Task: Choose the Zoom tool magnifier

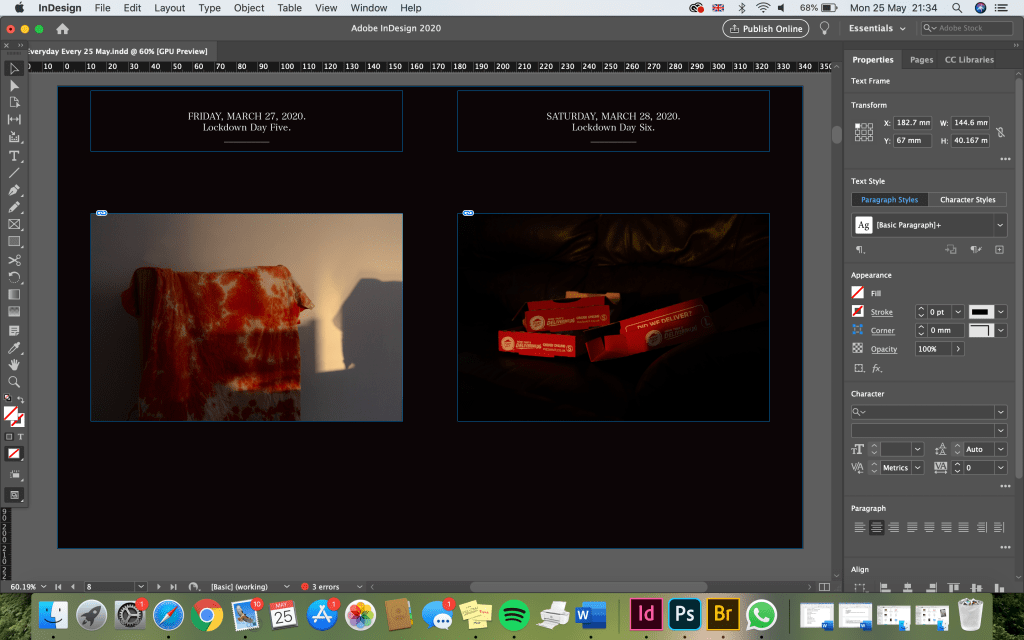Action: 14,381
